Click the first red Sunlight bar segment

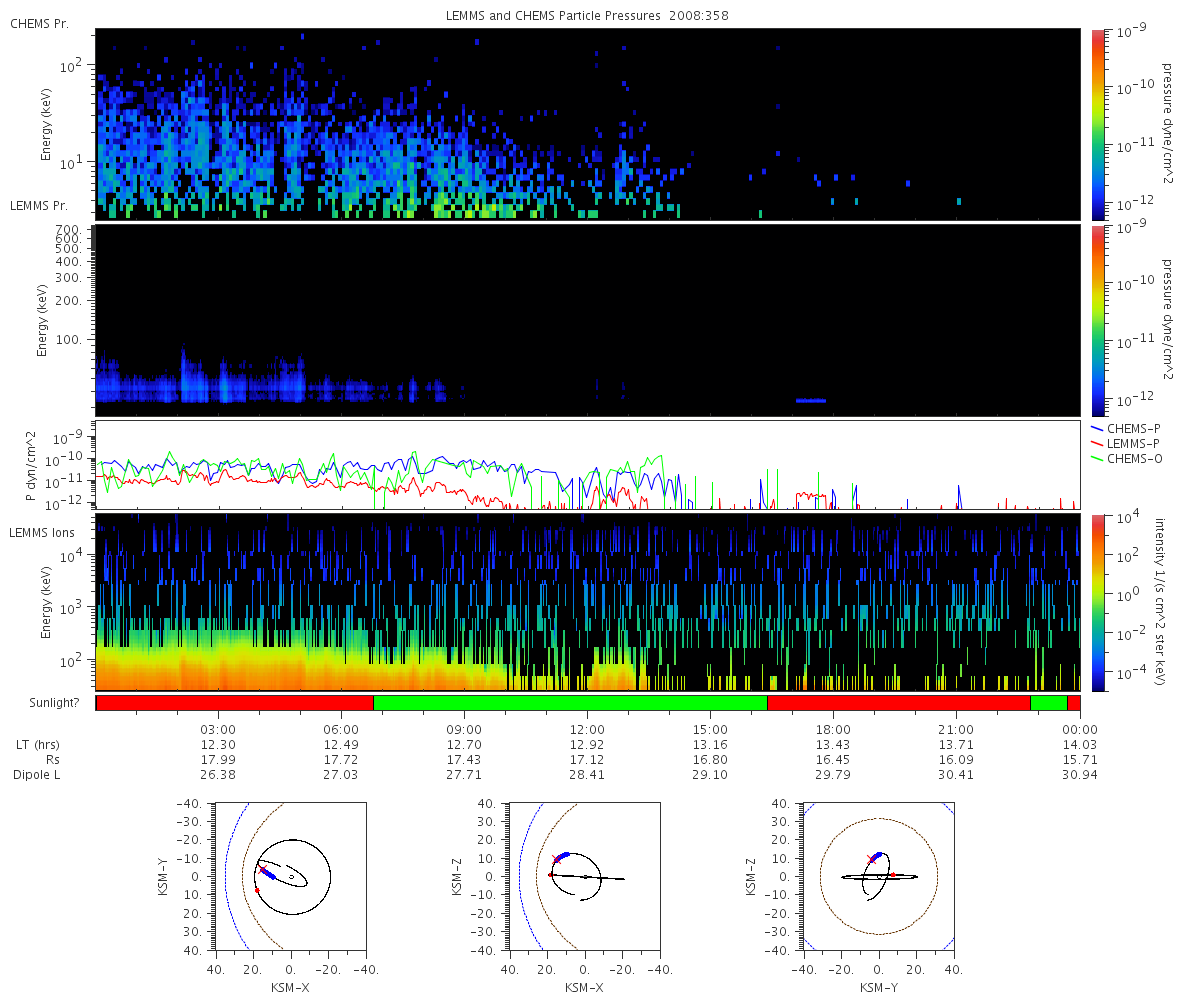click(x=235, y=703)
